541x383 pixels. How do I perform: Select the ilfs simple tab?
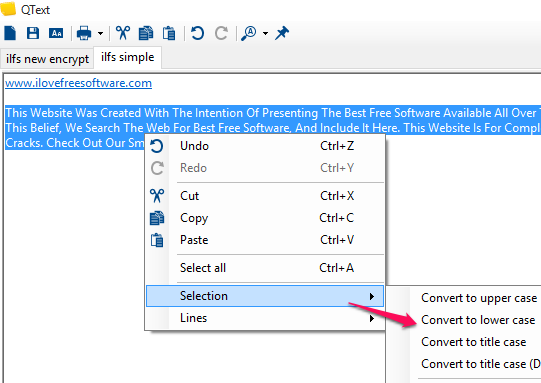[127, 57]
